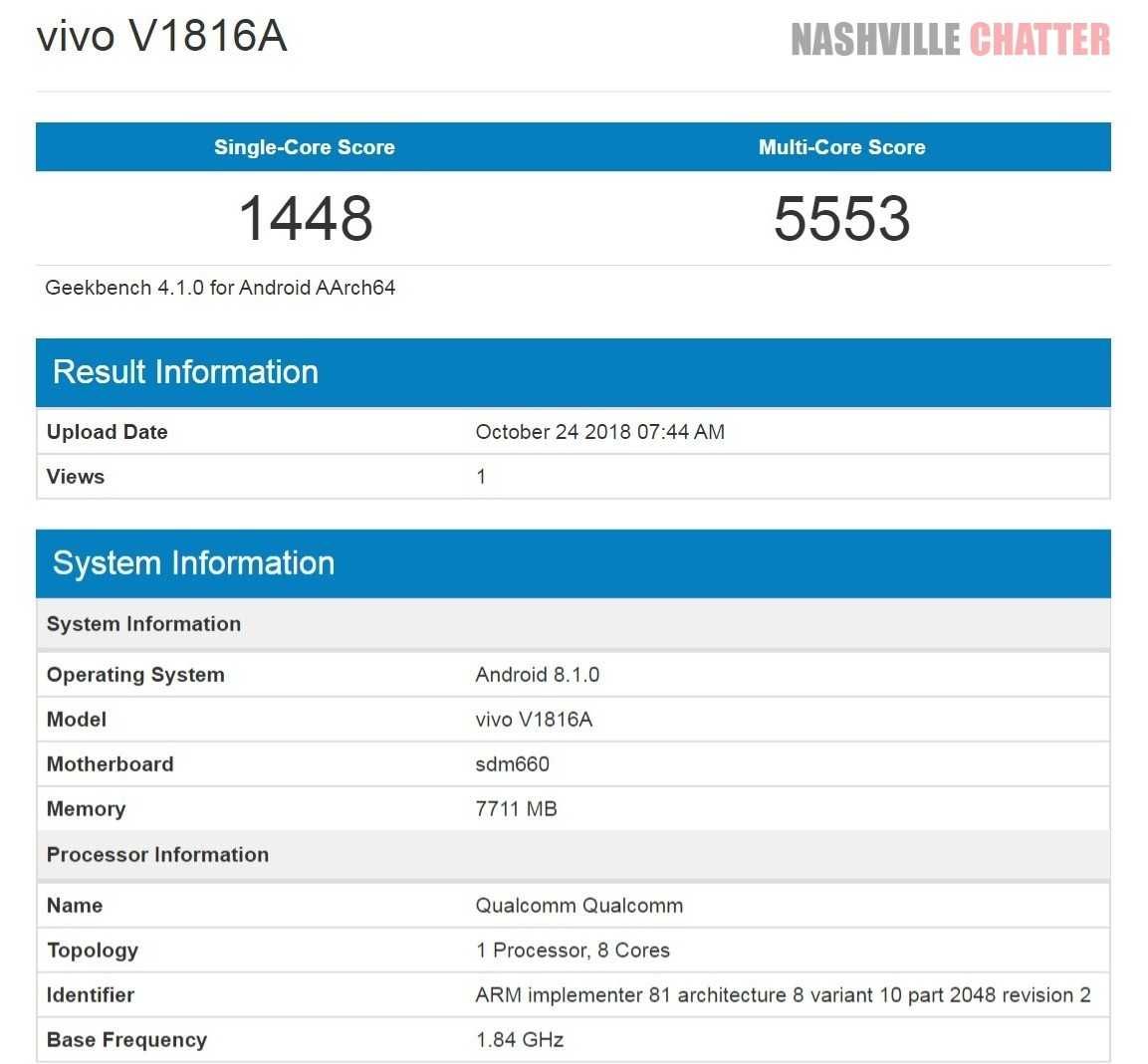The image size is (1148, 1064).
Task: Click the Topology label
Action: pos(93,950)
